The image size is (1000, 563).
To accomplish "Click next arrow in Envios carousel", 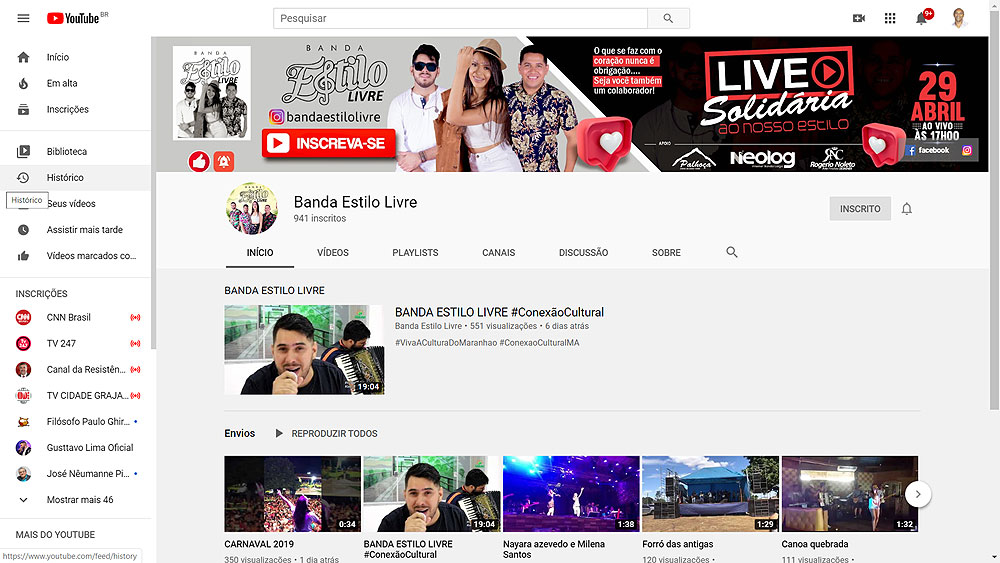I will [918, 494].
